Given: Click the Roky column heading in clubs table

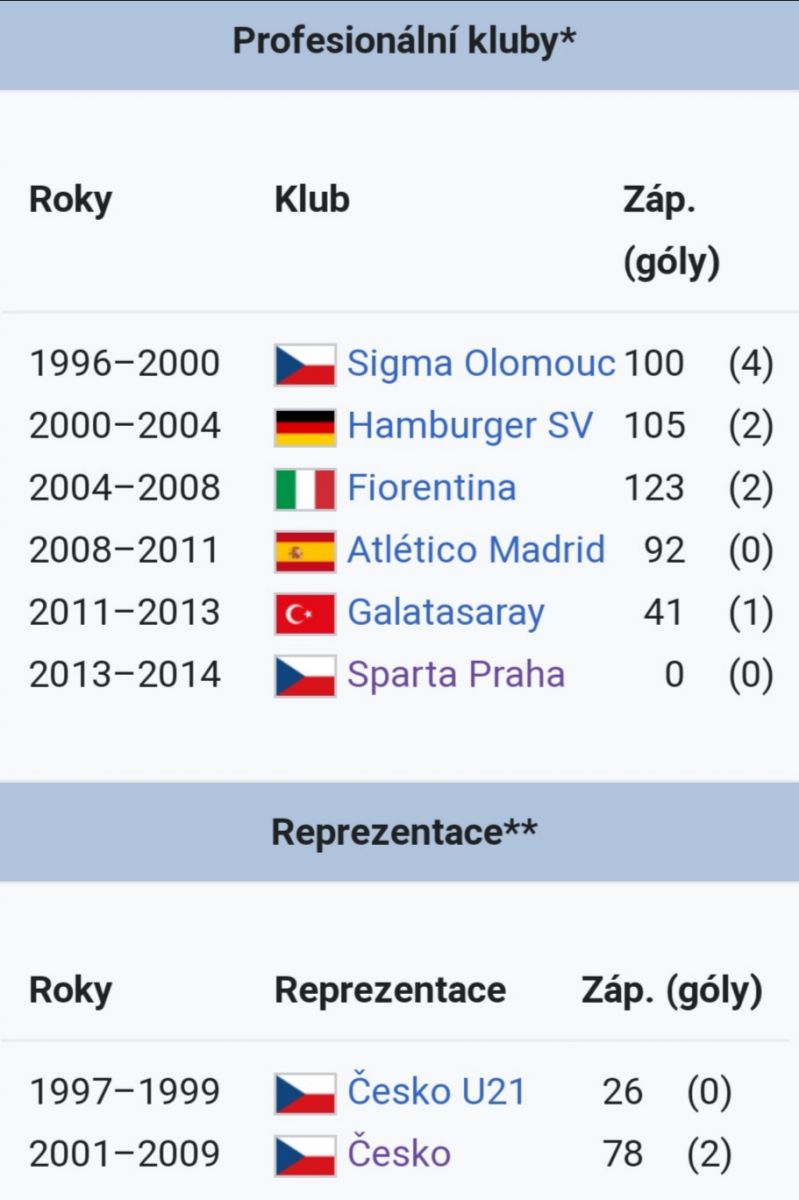Looking at the screenshot, I should pos(70,199).
